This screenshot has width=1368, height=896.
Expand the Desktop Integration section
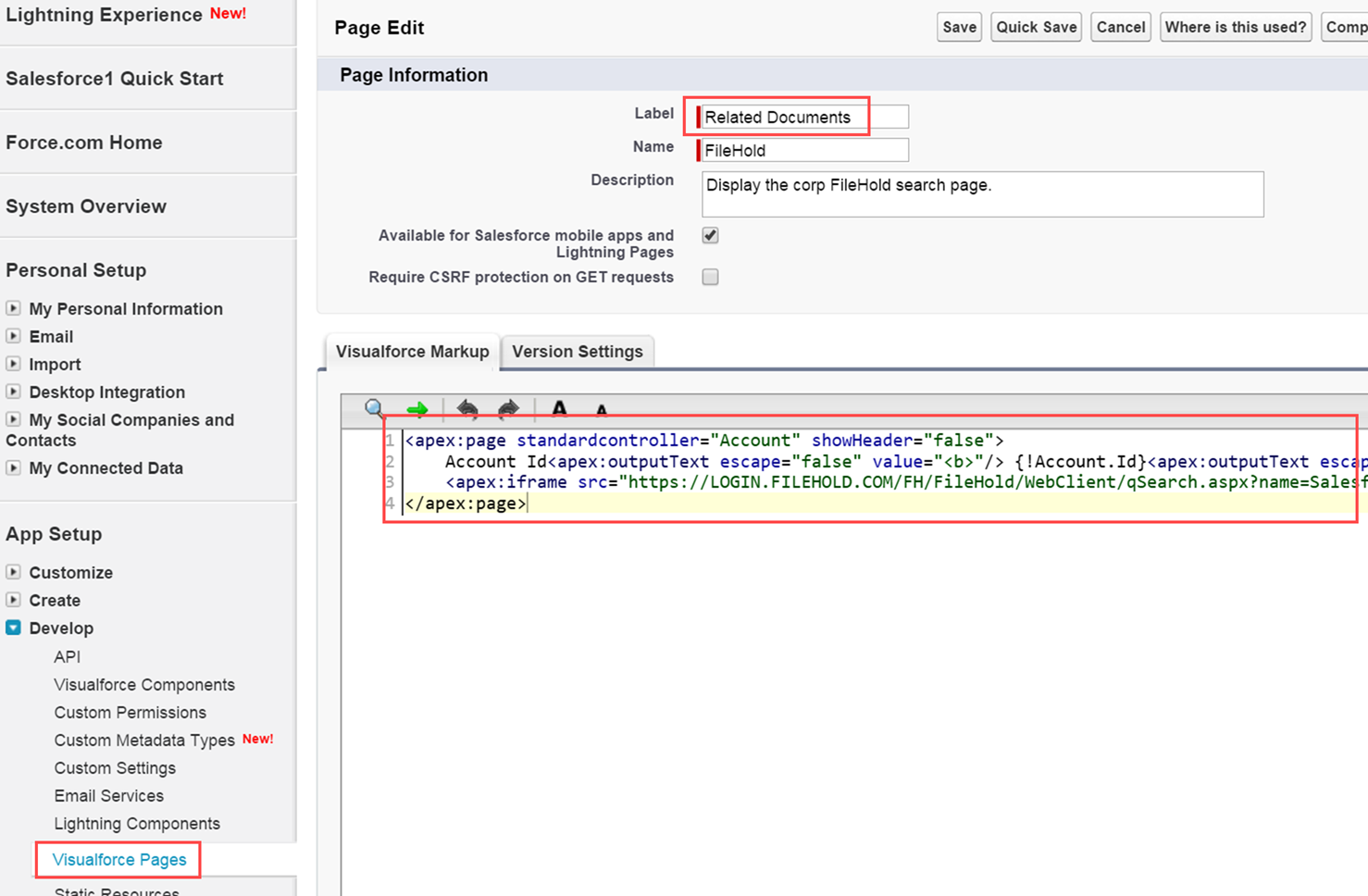14,392
